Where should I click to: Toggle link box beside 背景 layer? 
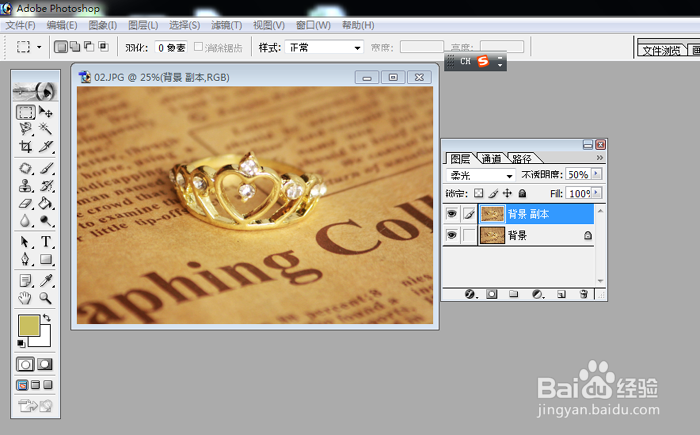[468, 235]
